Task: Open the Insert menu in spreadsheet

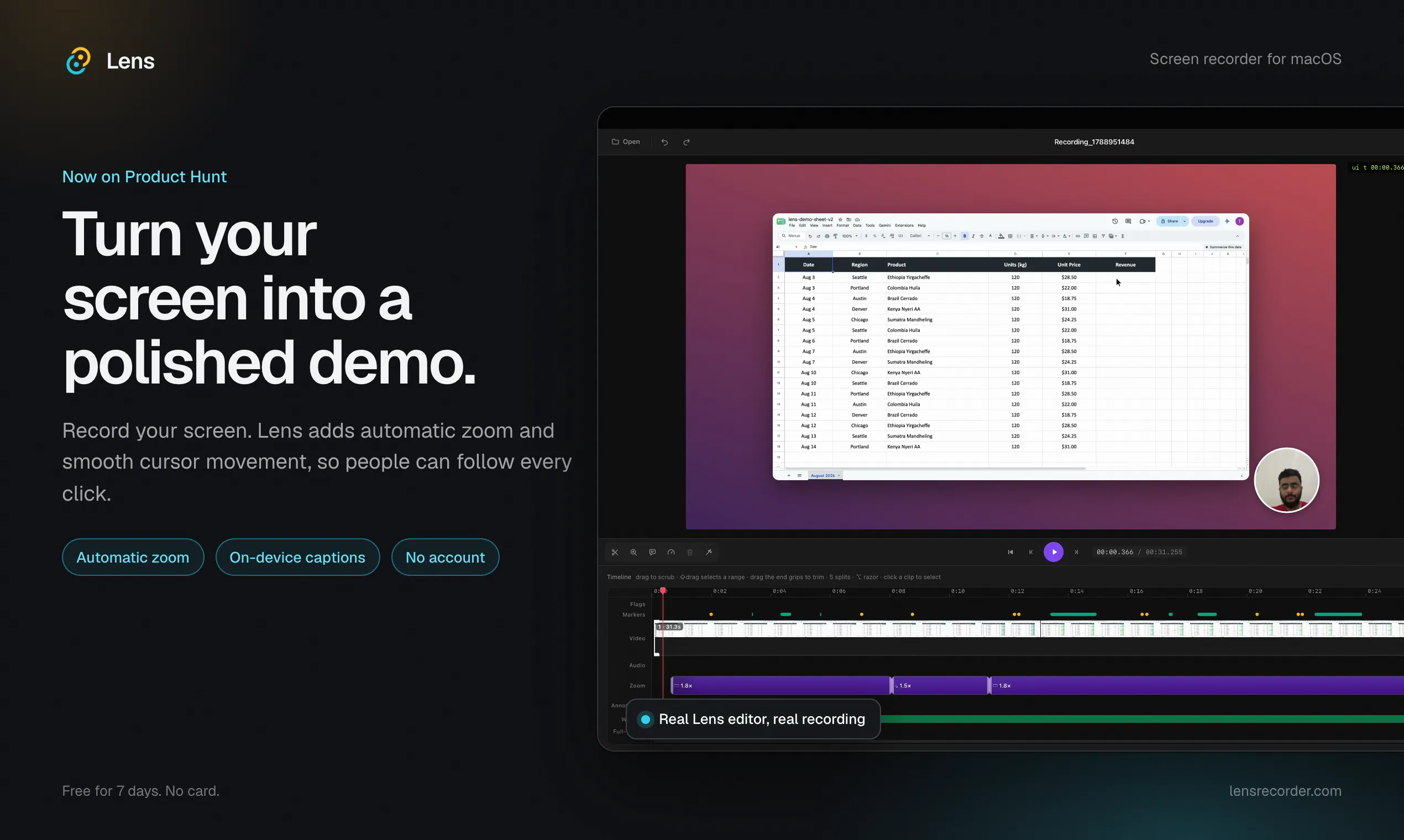Action: (x=827, y=225)
